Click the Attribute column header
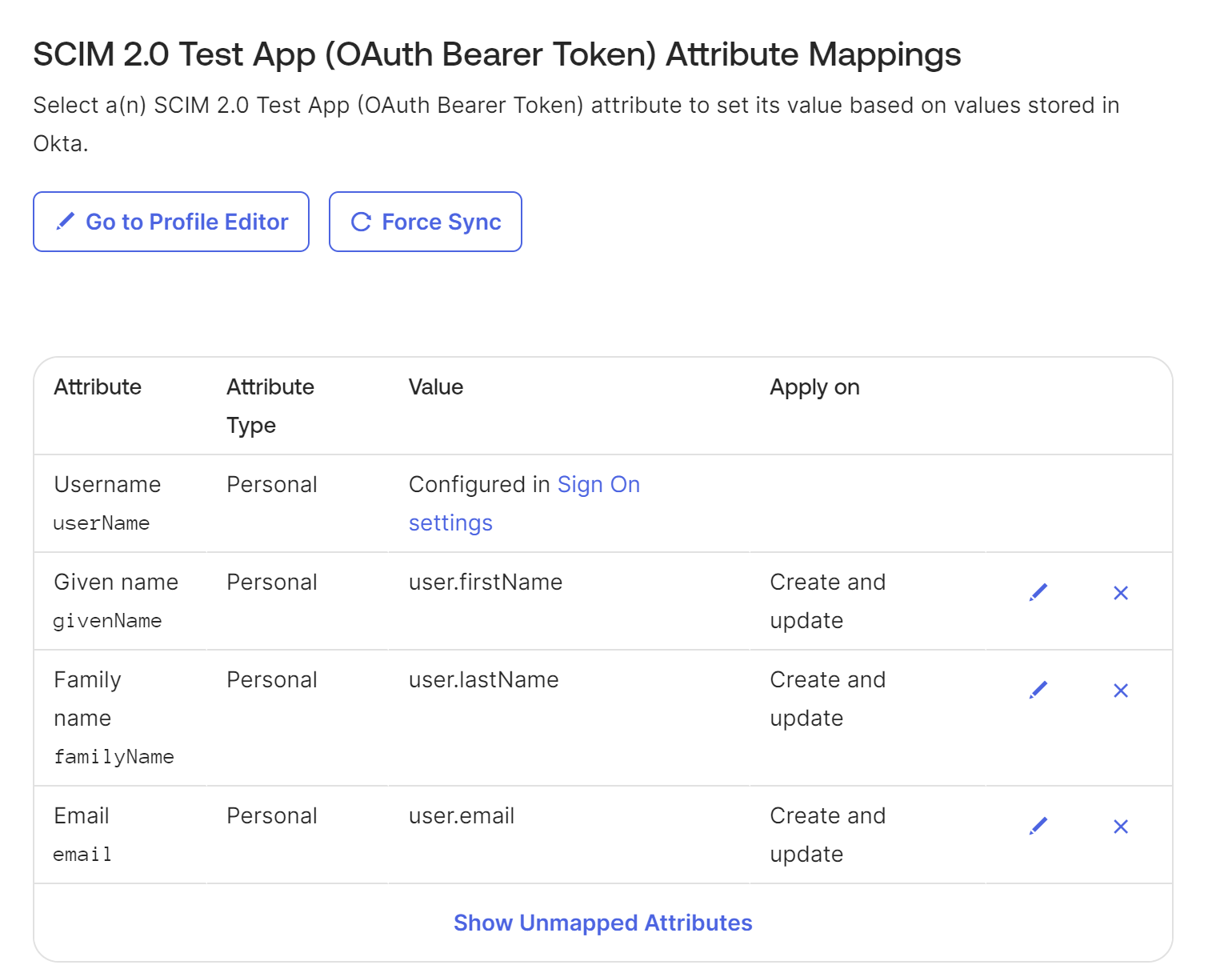 pyautogui.click(x=98, y=387)
